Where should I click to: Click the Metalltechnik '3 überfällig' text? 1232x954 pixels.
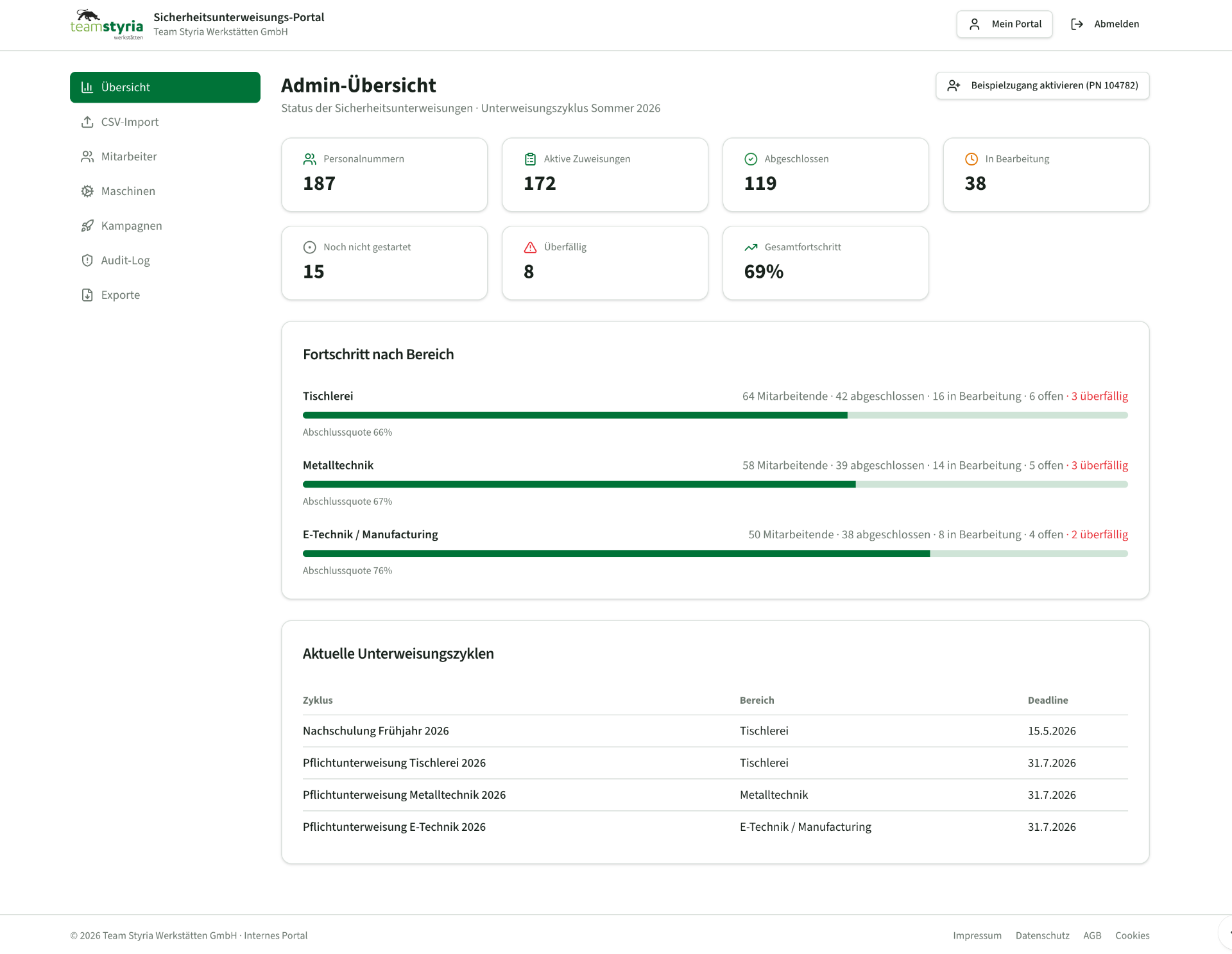pyautogui.click(x=1100, y=466)
